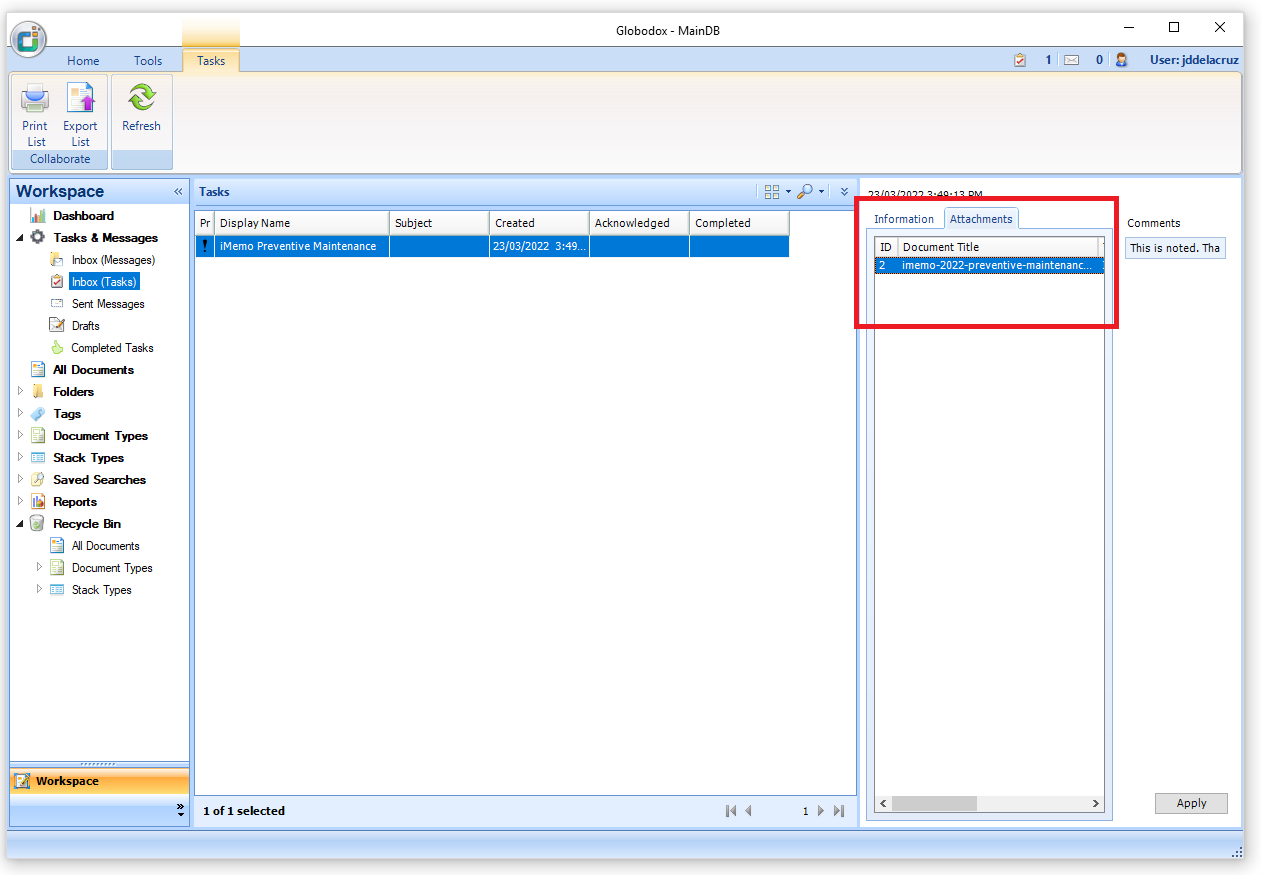Screen dimensions: 1261x875
Task: Open Recycle Bin's All Documents item
Action: (x=105, y=546)
